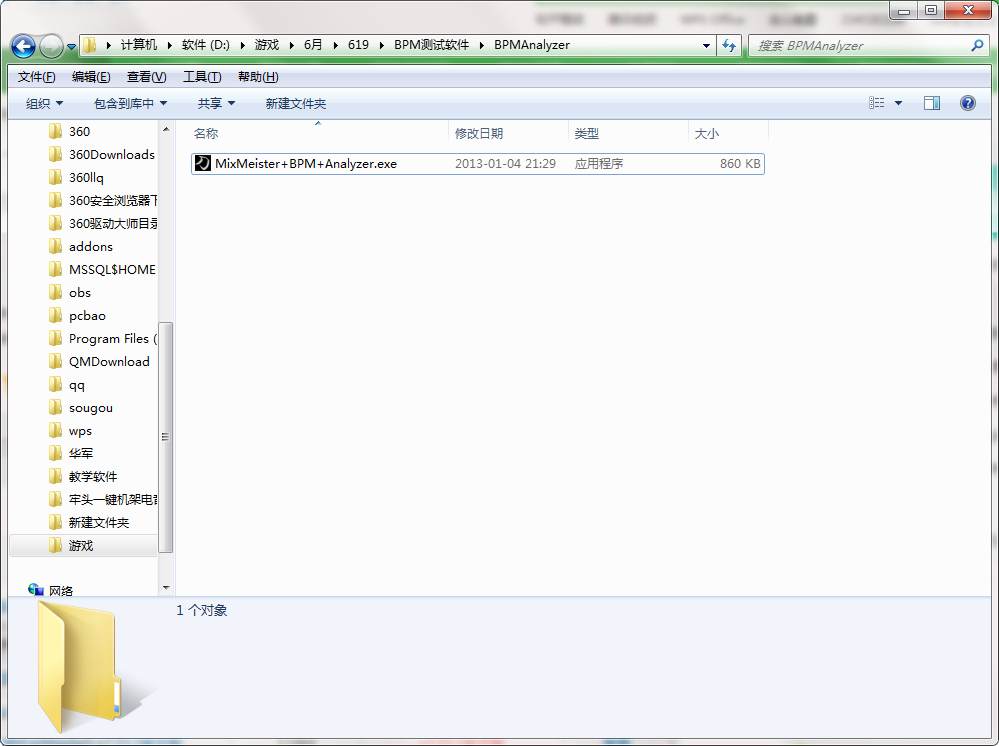The width and height of the screenshot is (999, 746).
Task: Select the 游戏 folder in tree
Action: pos(81,545)
